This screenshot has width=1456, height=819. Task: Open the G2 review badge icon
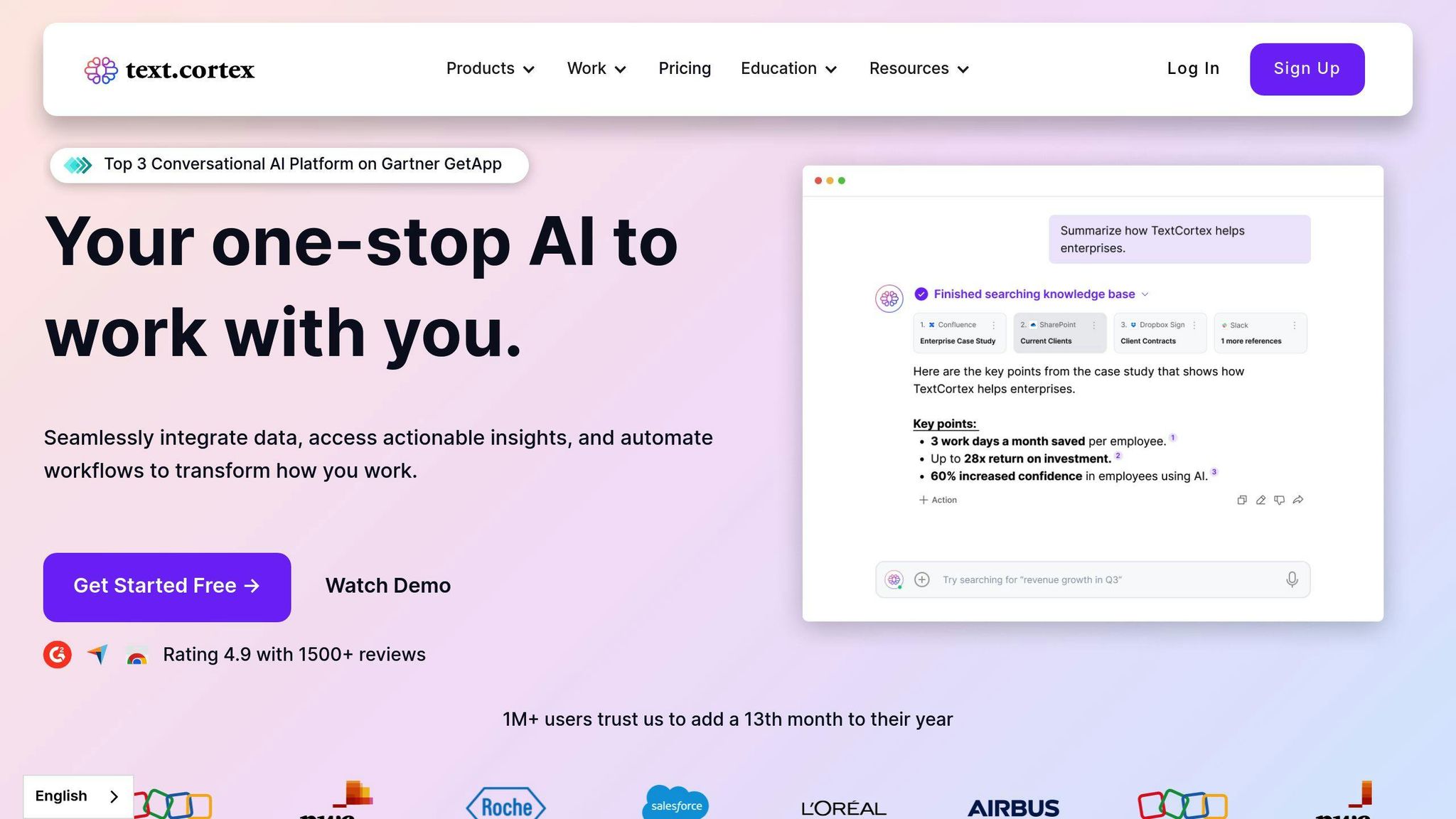[x=58, y=654]
